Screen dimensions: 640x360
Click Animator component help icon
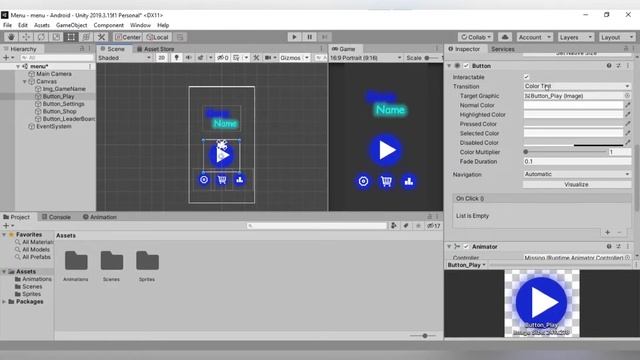coord(609,247)
